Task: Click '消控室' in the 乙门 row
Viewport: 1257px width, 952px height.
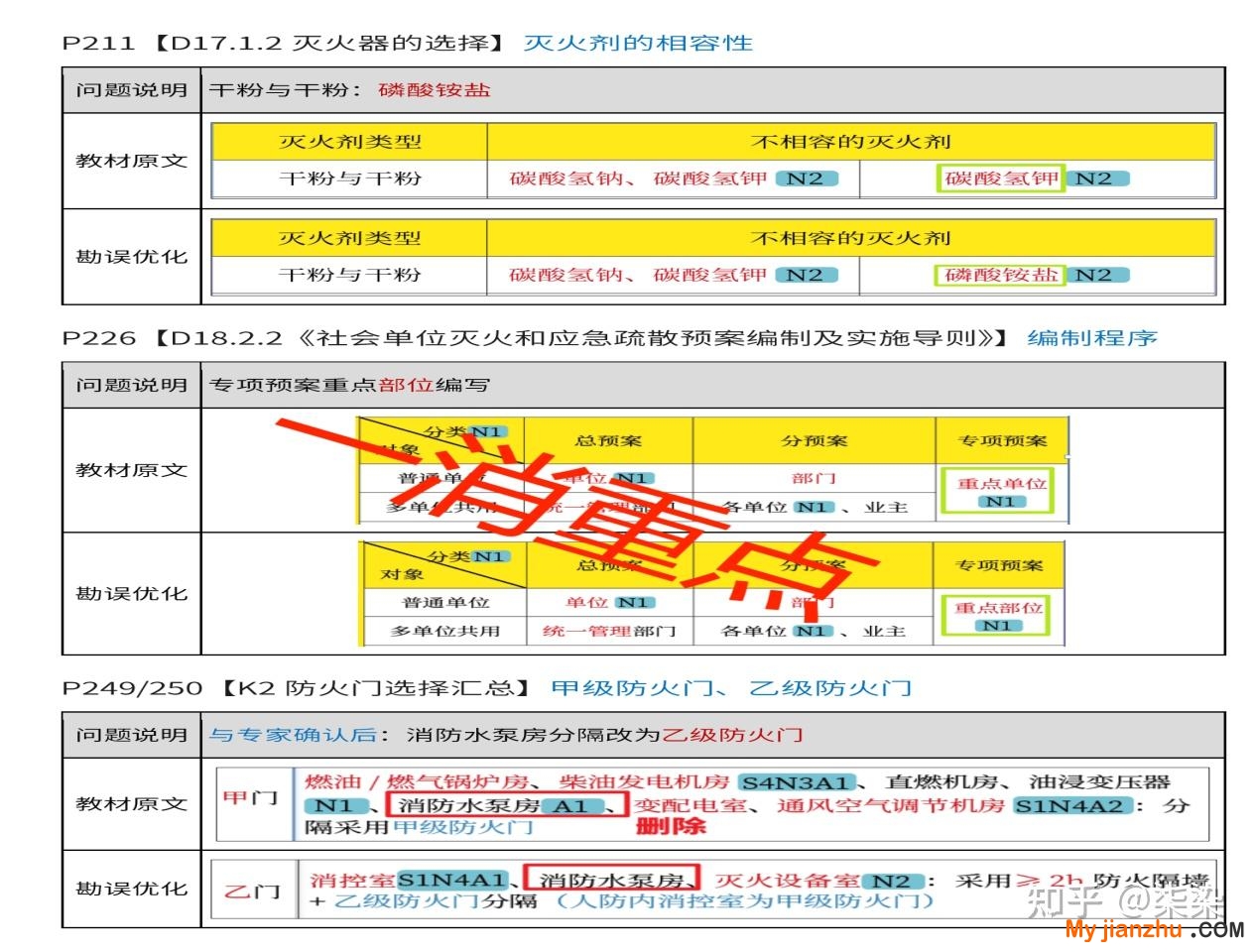Action: [352, 880]
